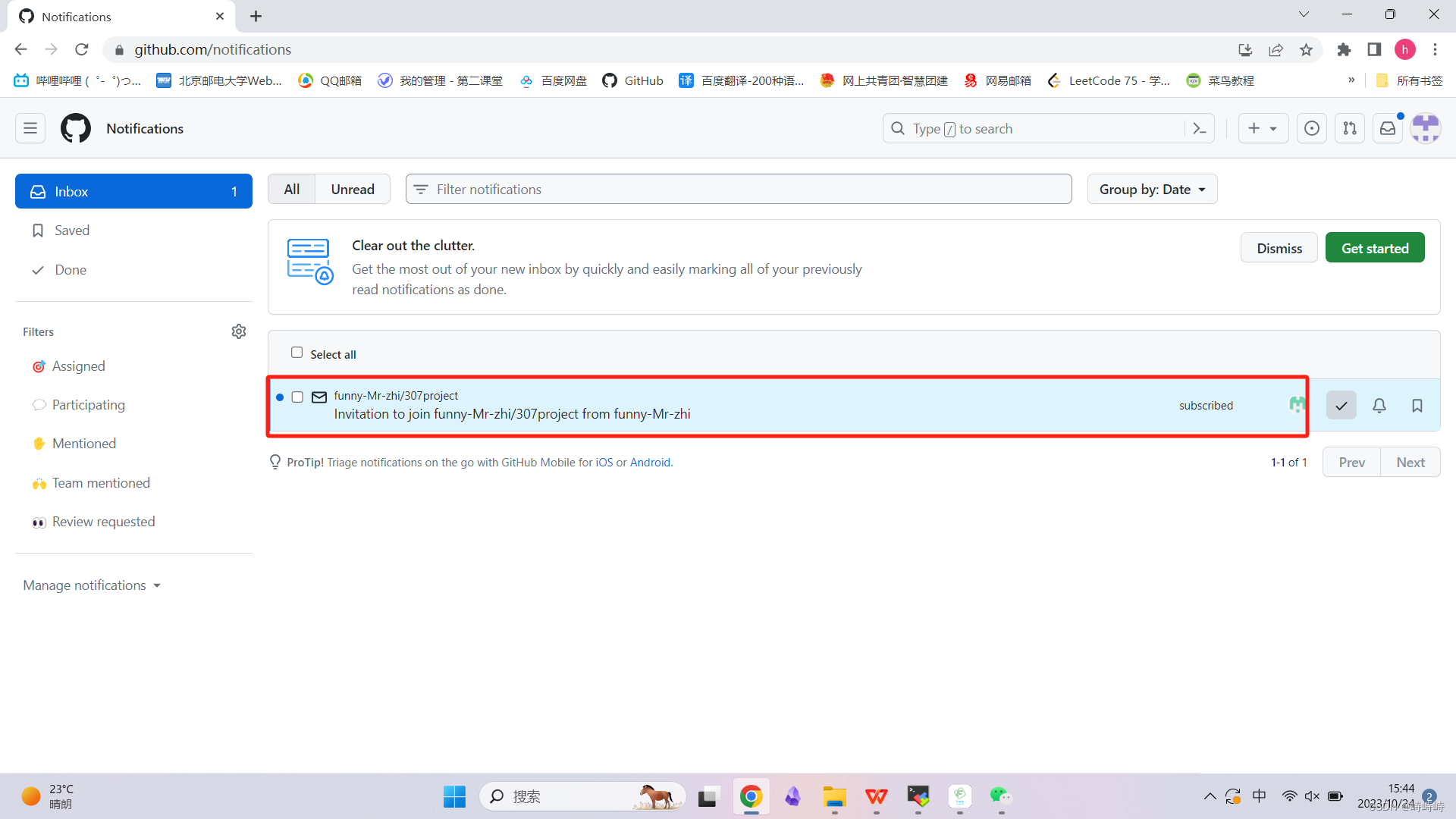Open WeChat from the Windows taskbar
Image resolution: width=1456 pixels, height=819 pixels.
1001,796
